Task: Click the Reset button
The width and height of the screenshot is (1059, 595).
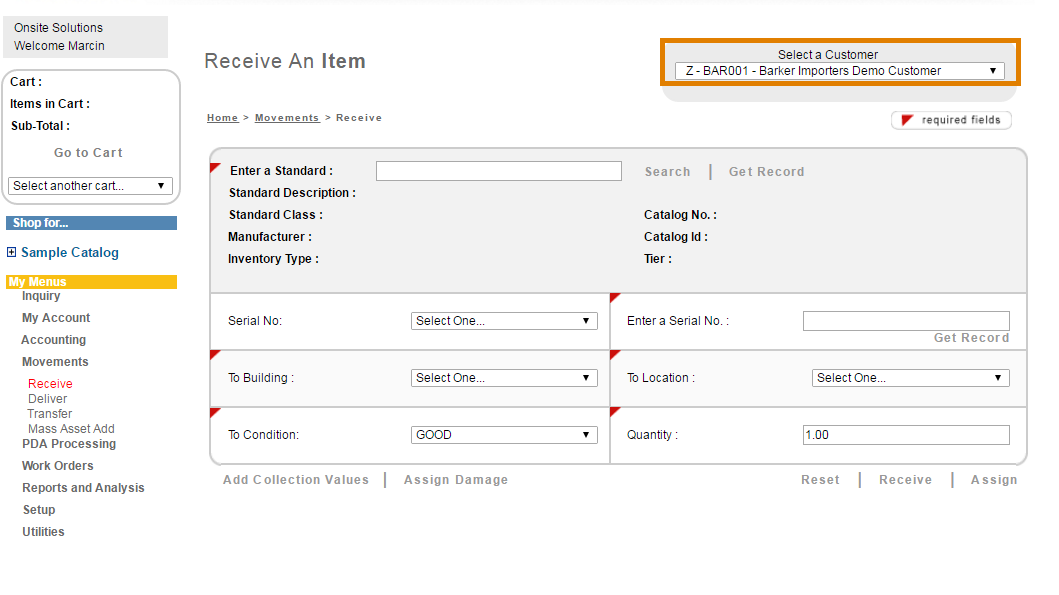Action: pyautogui.click(x=820, y=480)
